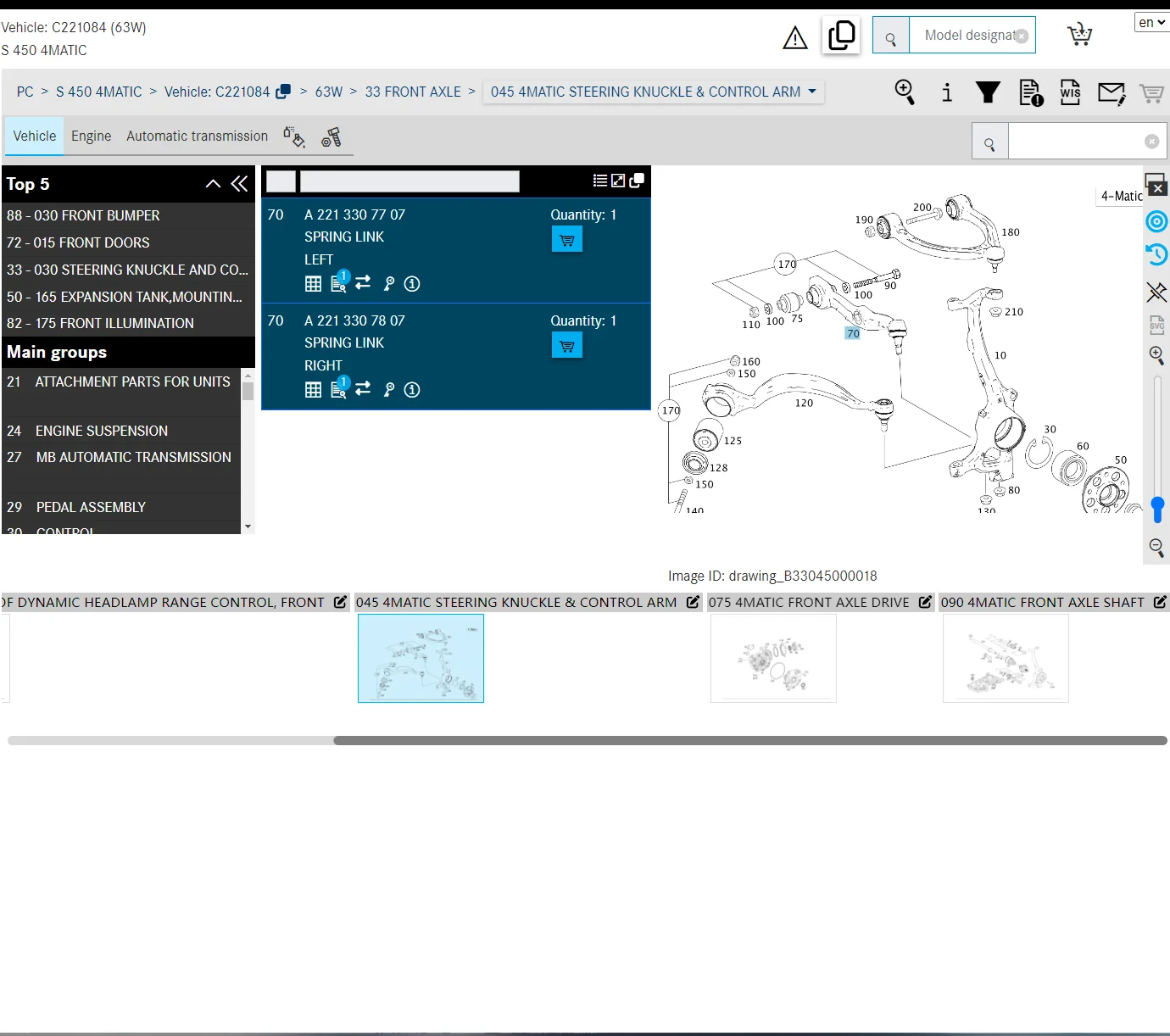Click replacement arrows icon for SPRING LINK RIGHT
Viewport: 1170px width, 1036px height.
click(363, 389)
